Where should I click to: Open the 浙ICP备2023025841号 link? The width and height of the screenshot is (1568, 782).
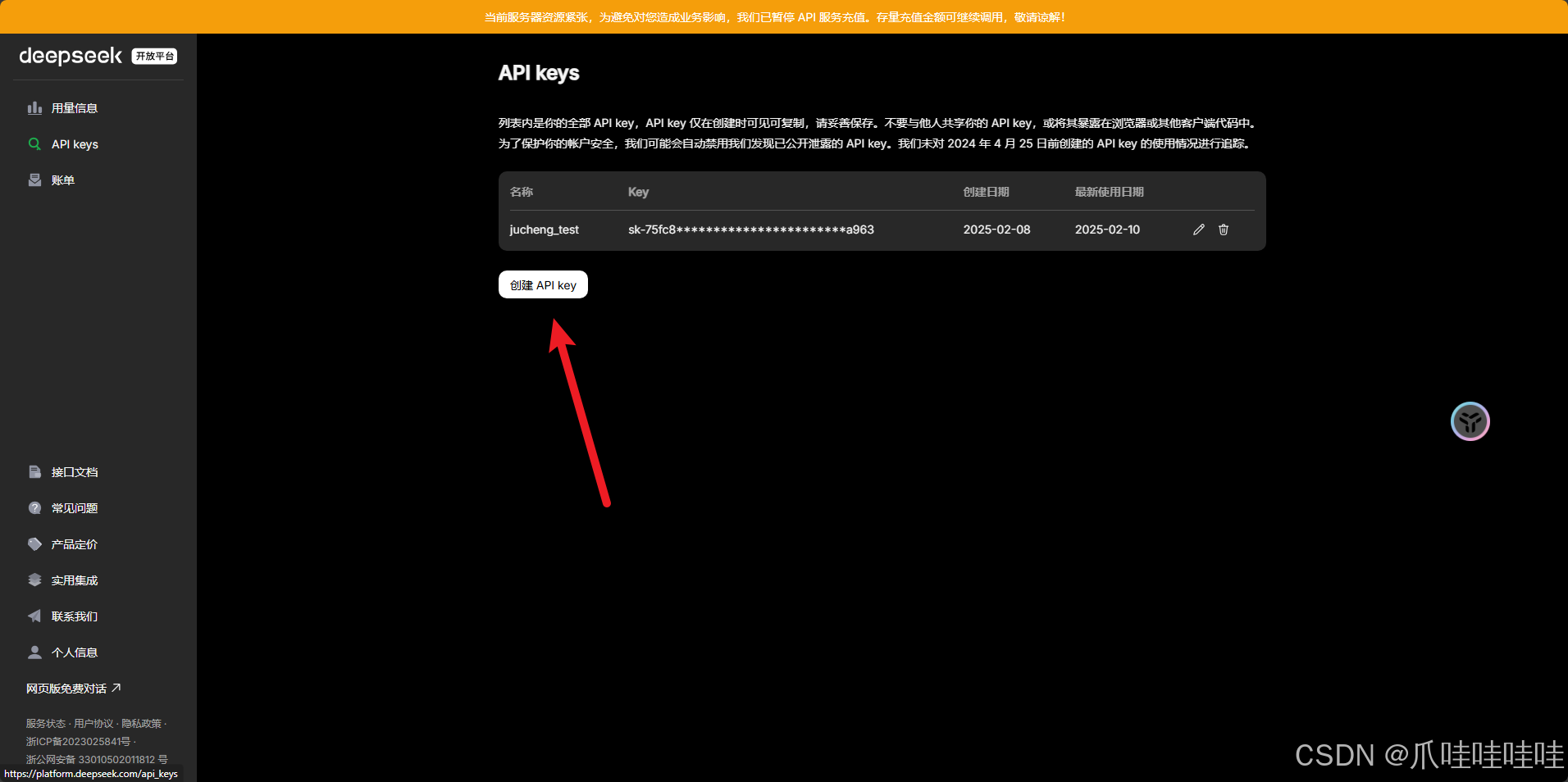(78, 742)
